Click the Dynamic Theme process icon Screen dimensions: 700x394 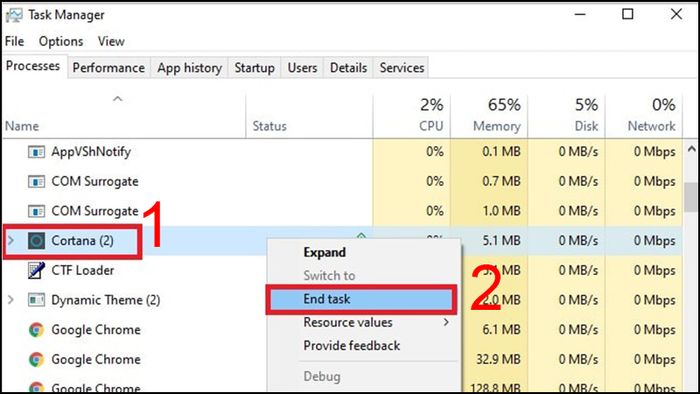click(x=36, y=300)
